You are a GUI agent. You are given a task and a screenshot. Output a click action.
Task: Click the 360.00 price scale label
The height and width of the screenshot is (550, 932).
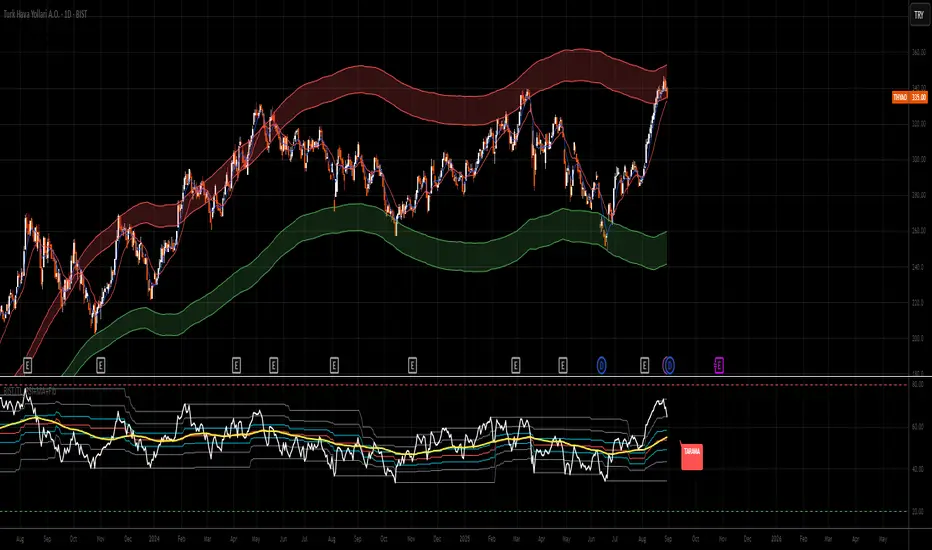pyautogui.click(x=919, y=52)
